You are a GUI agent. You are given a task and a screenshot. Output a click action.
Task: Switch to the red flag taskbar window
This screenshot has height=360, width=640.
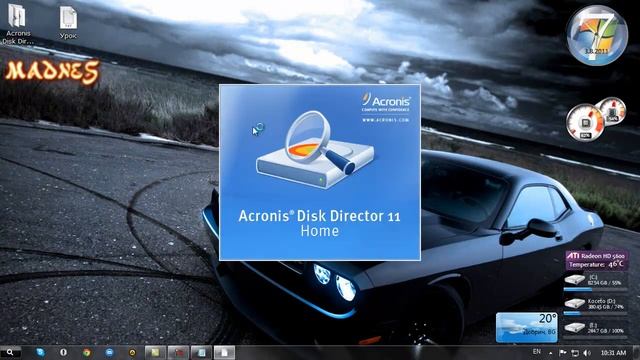click(x=178, y=352)
